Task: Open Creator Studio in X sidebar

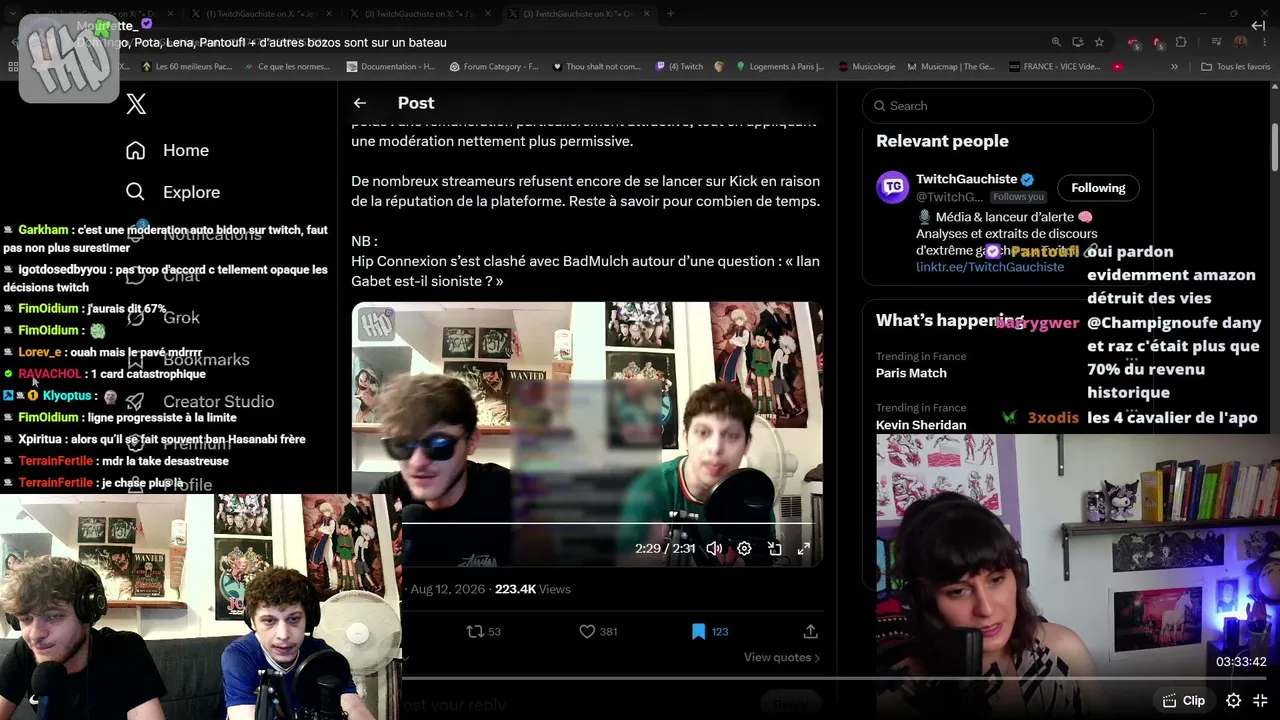Action: tap(199, 402)
